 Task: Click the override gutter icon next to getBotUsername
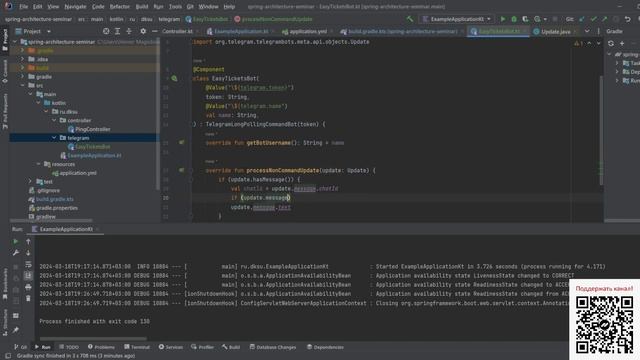(x=181, y=142)
